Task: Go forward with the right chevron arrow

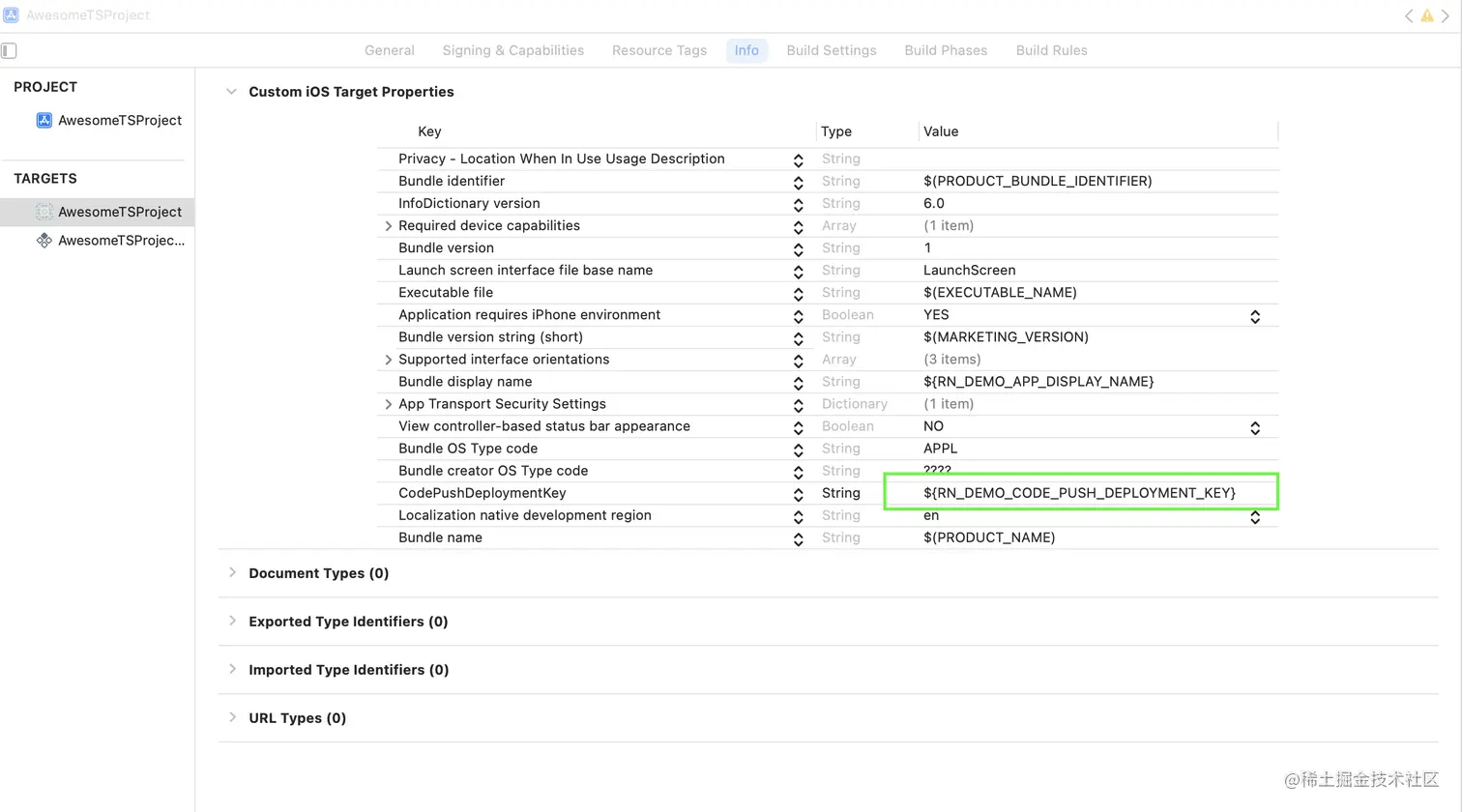Action: [1446, 15]
